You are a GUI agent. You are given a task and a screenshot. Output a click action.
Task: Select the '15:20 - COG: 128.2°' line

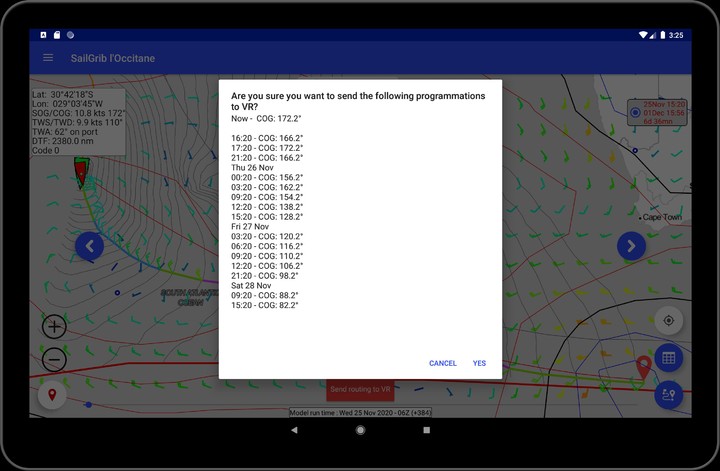point(267,217)
